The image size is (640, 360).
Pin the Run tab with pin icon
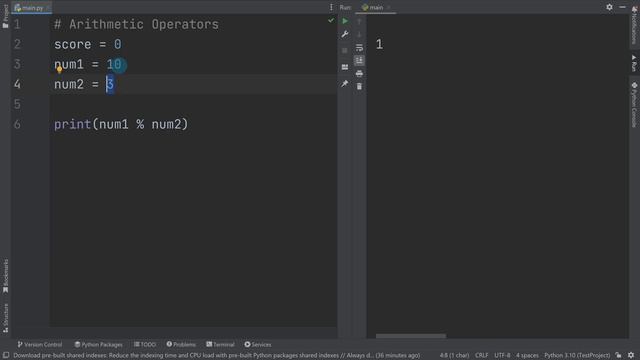345,84
